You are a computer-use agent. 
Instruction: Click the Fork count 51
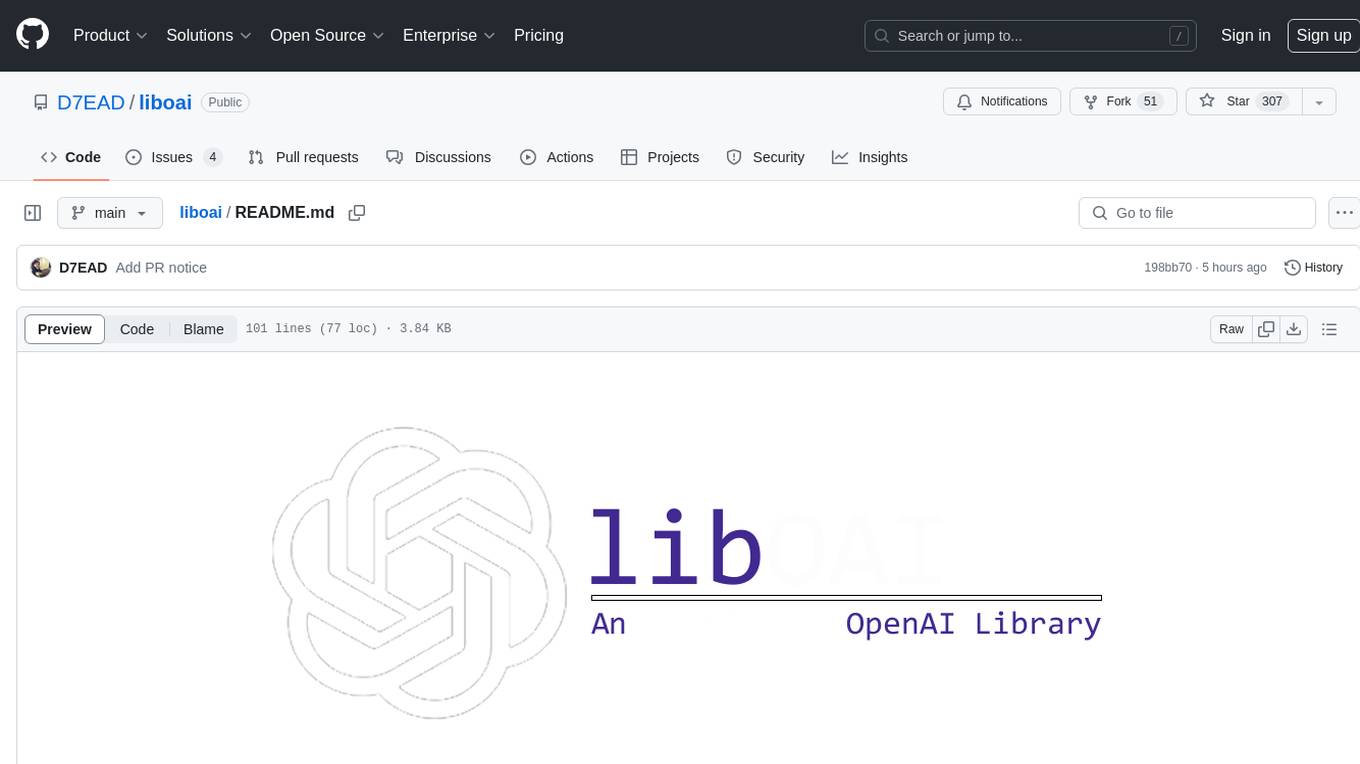[x=1150, y=102]
